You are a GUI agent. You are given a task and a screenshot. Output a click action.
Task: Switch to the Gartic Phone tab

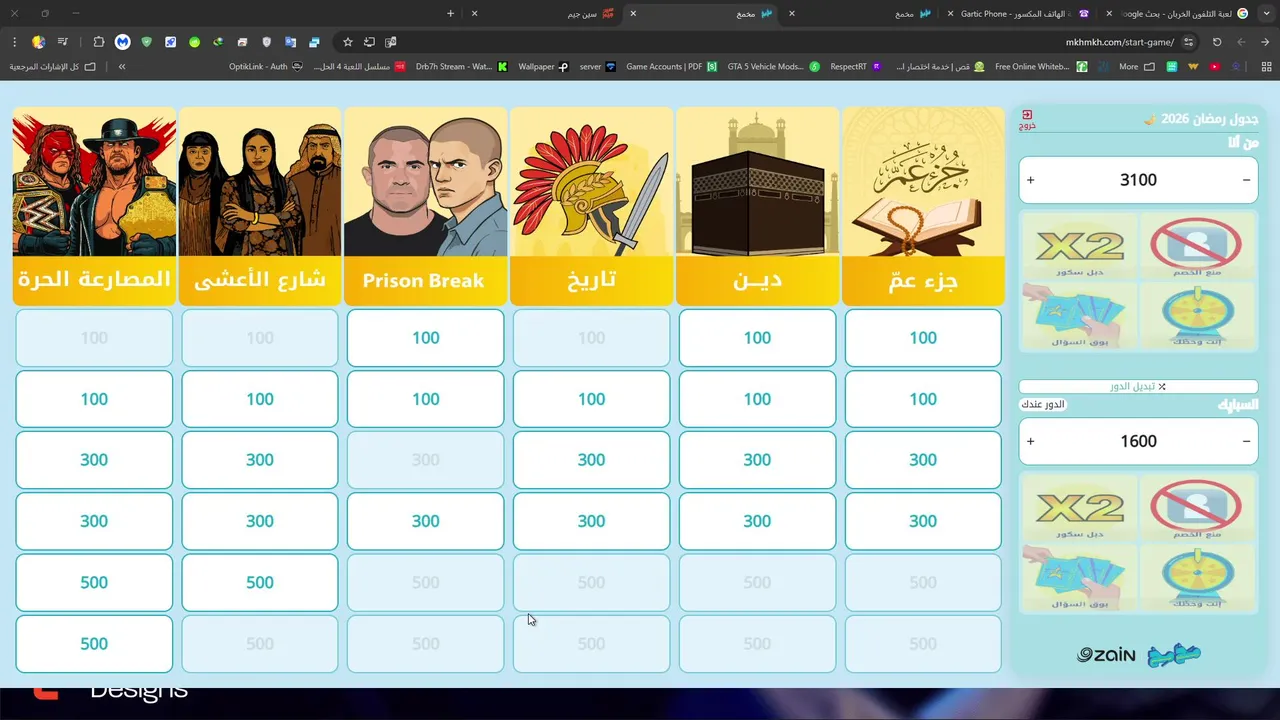coord(1025,14)
